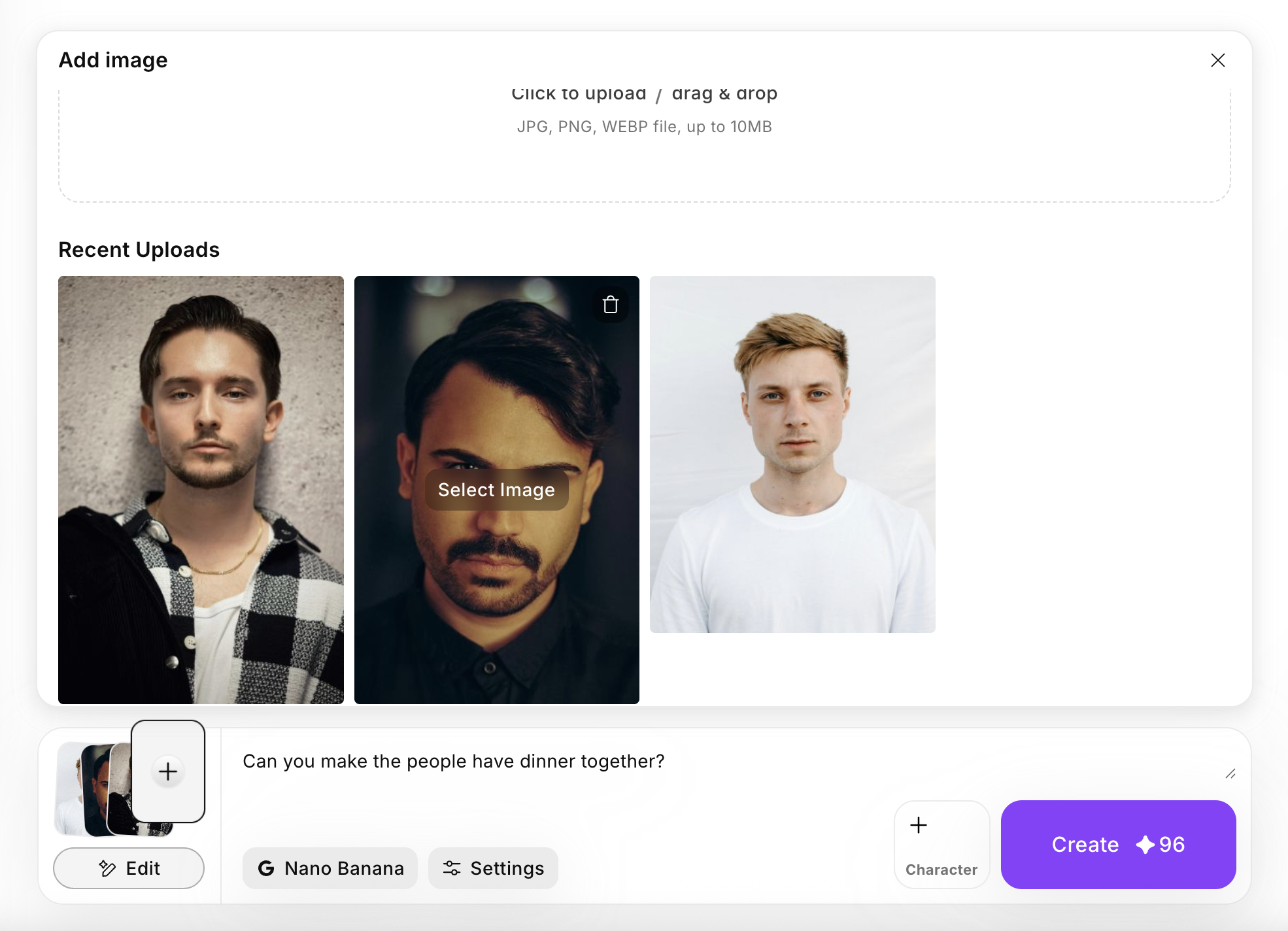
Task: Click the sliders icon on Settings
Action: pyautogui.click(x=452, y=868)
